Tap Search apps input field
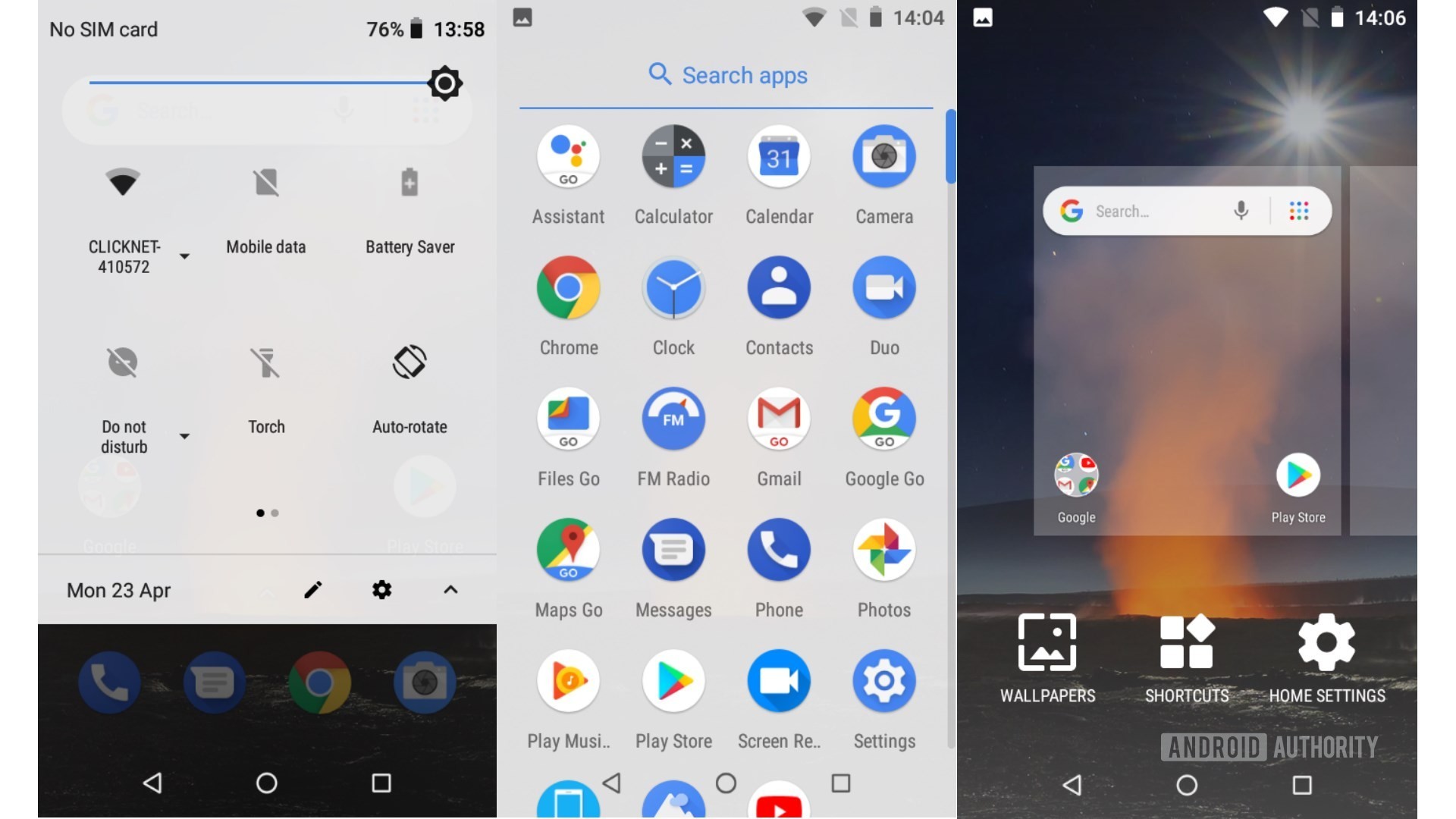The image size is (1456, 819). point(727,75)
